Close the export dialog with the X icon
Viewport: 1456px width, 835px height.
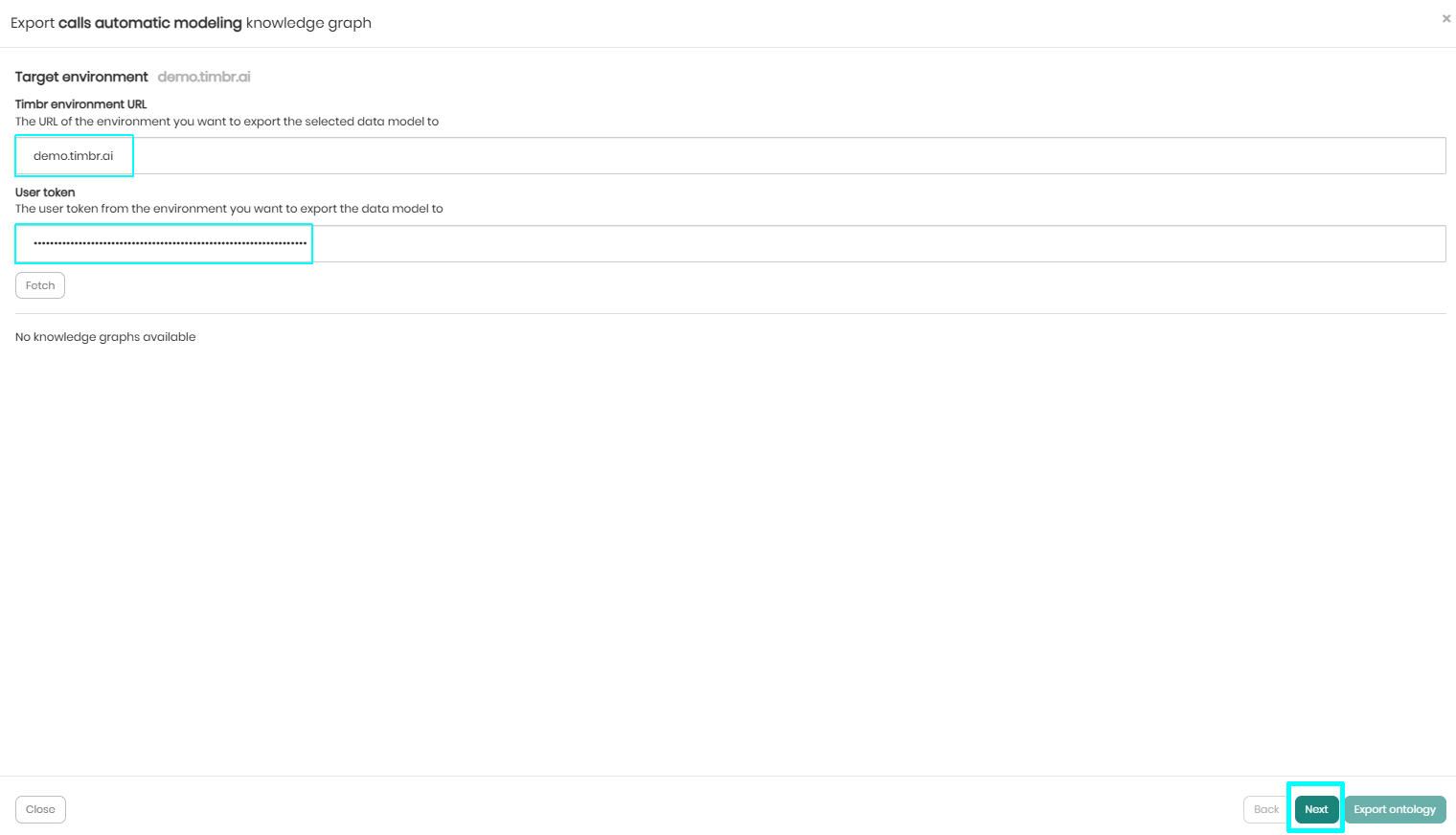coord(1446,19)
